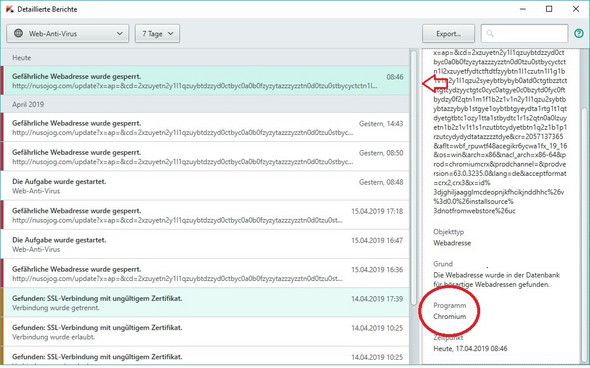Select blocked address entry from 15.04.2019 16:36
The image size is (590, 368).
pos(205,274)
